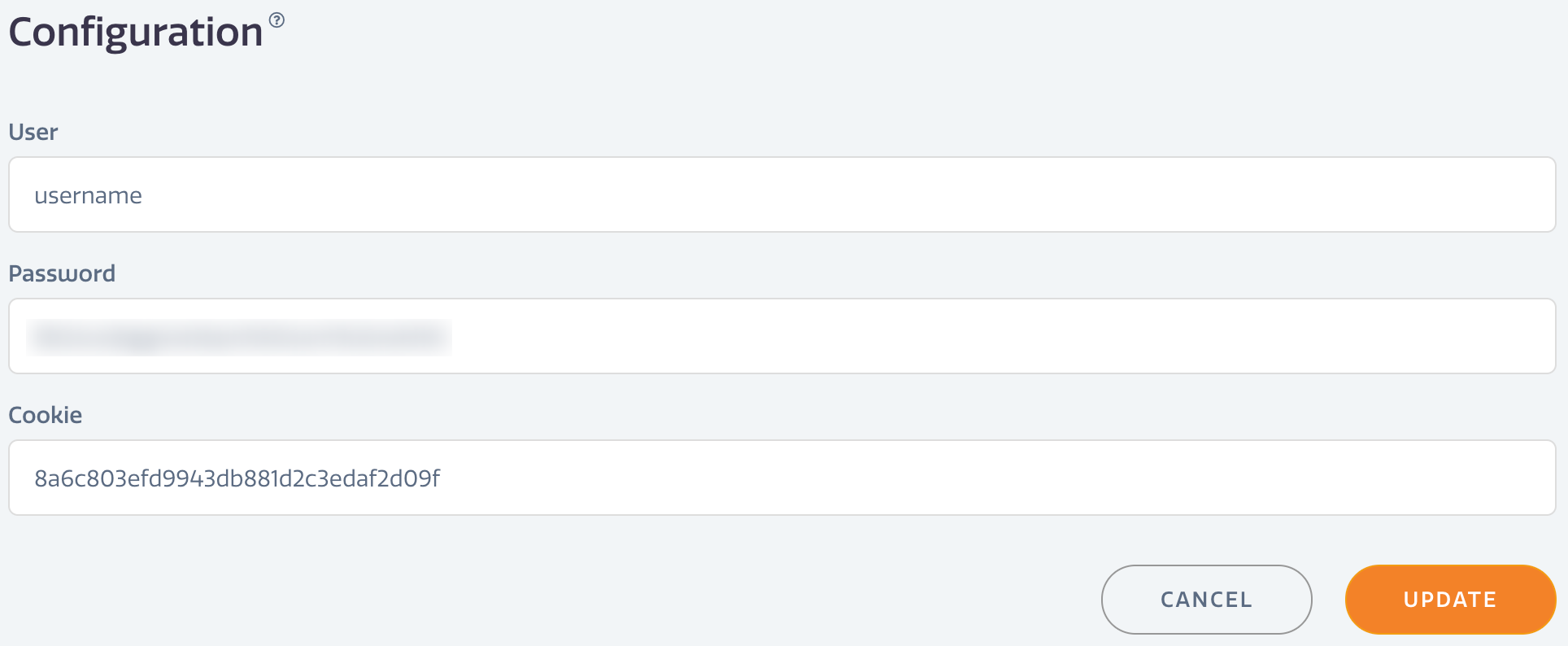Cancel the configuration changes
Screen dimensions: 1568x646
point(1206,600)
